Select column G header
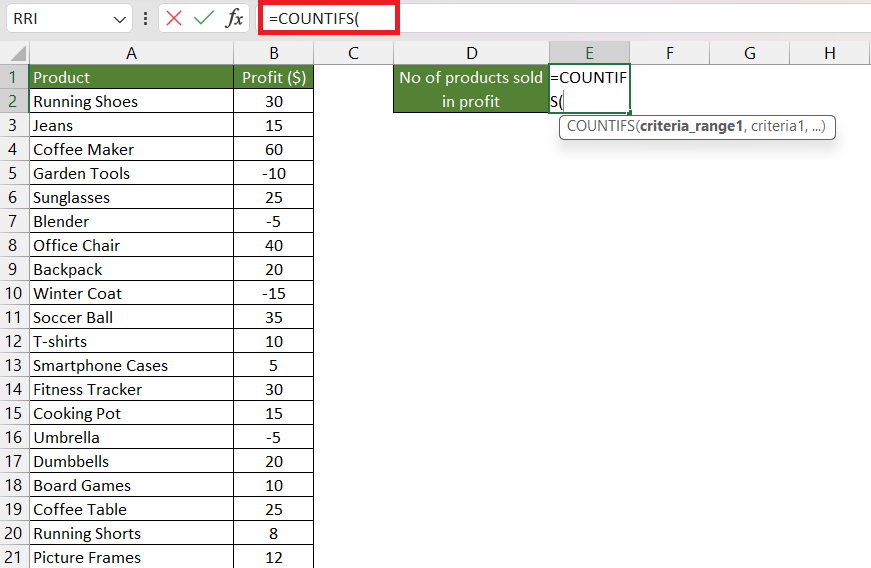 click(749, 53)
